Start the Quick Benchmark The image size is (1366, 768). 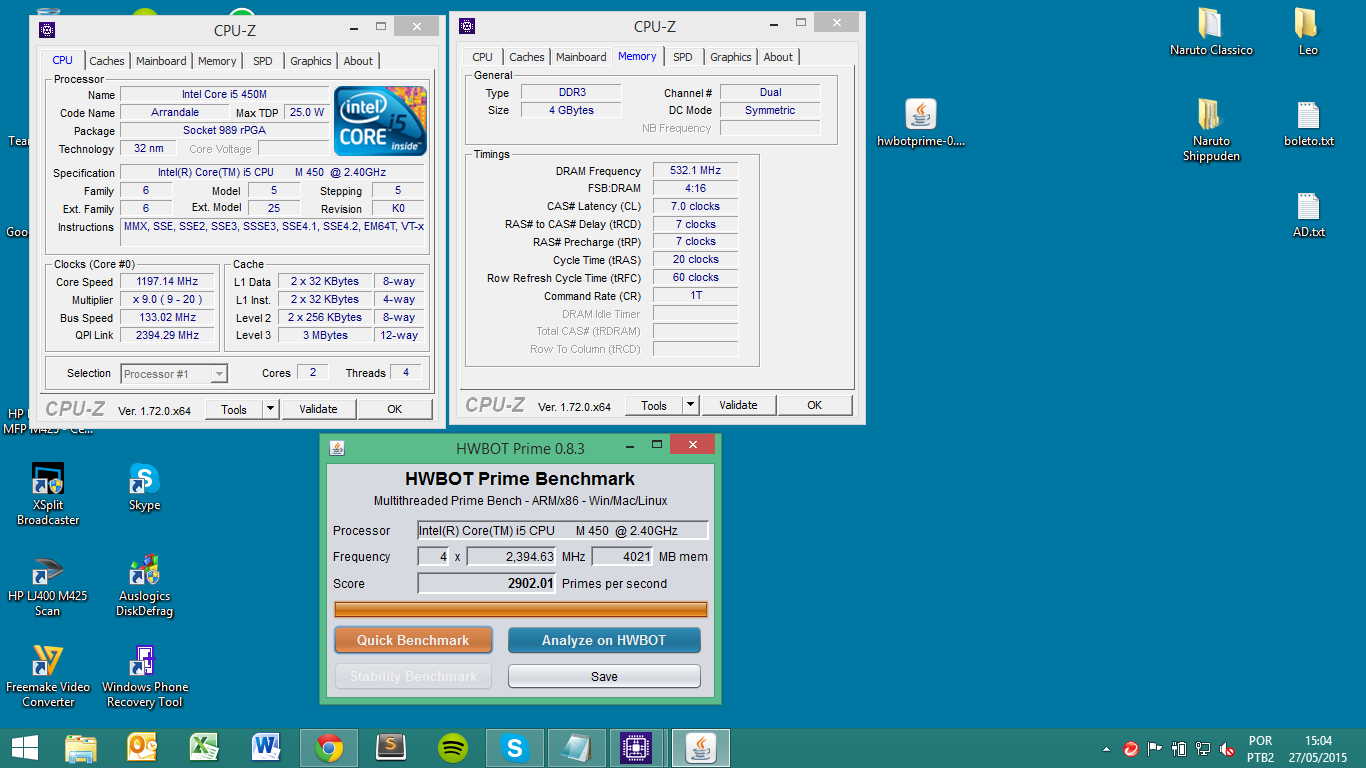(413, 640)
